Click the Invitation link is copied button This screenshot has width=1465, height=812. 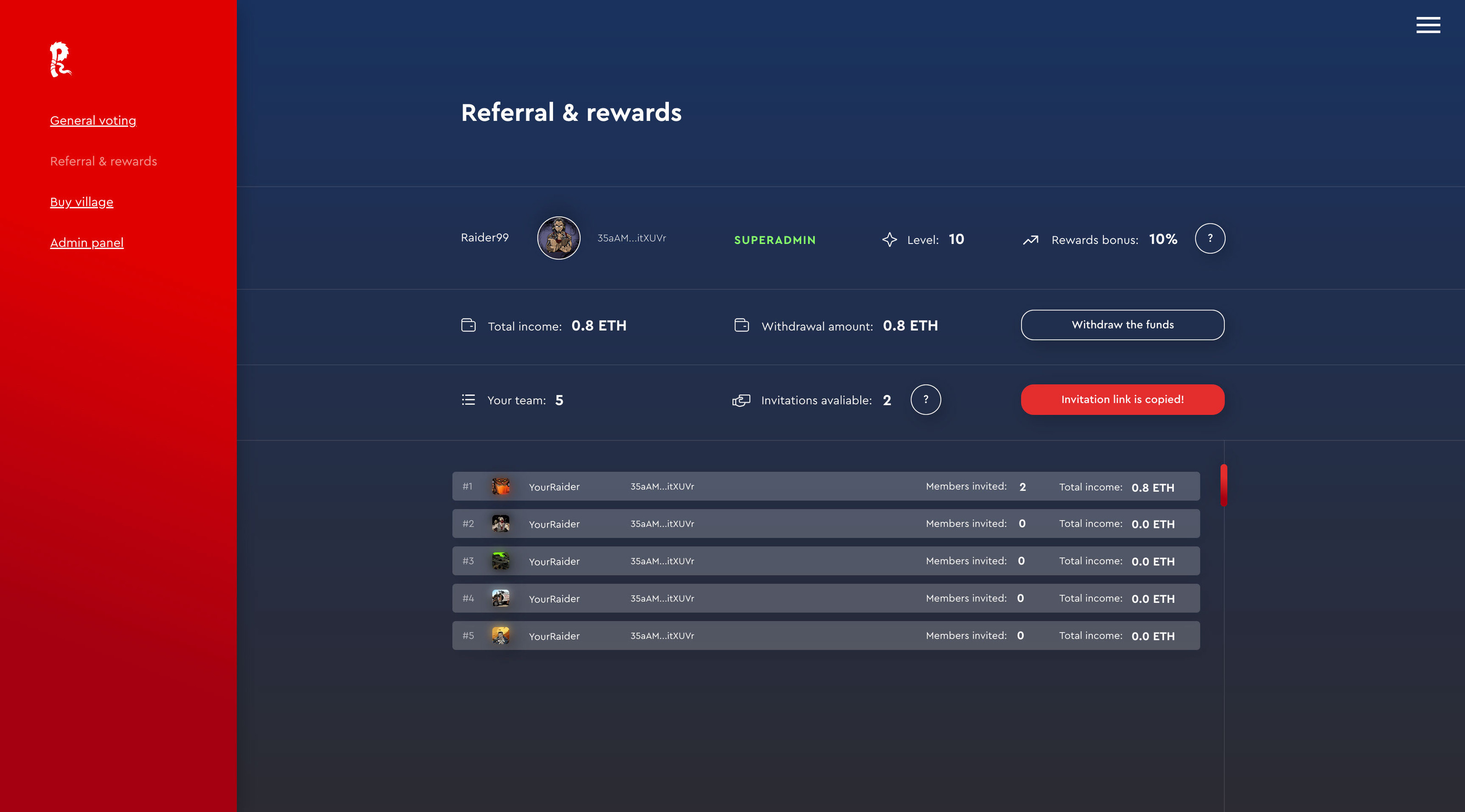coord(1122,400)
